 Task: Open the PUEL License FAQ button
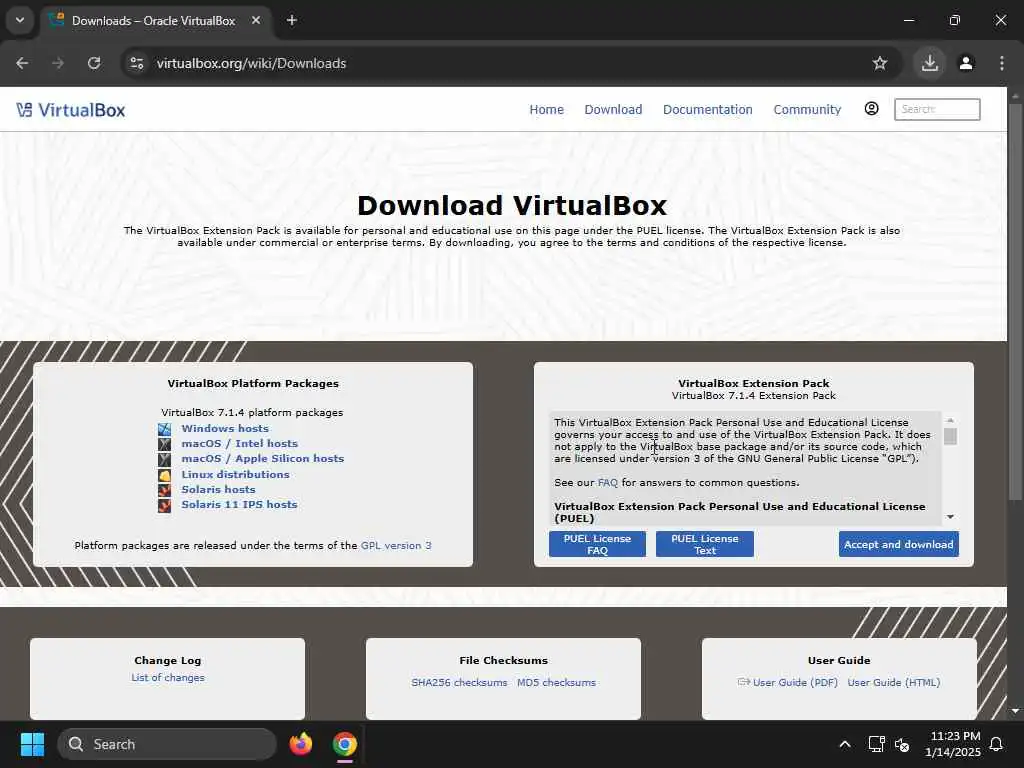(x=598, y=544)
